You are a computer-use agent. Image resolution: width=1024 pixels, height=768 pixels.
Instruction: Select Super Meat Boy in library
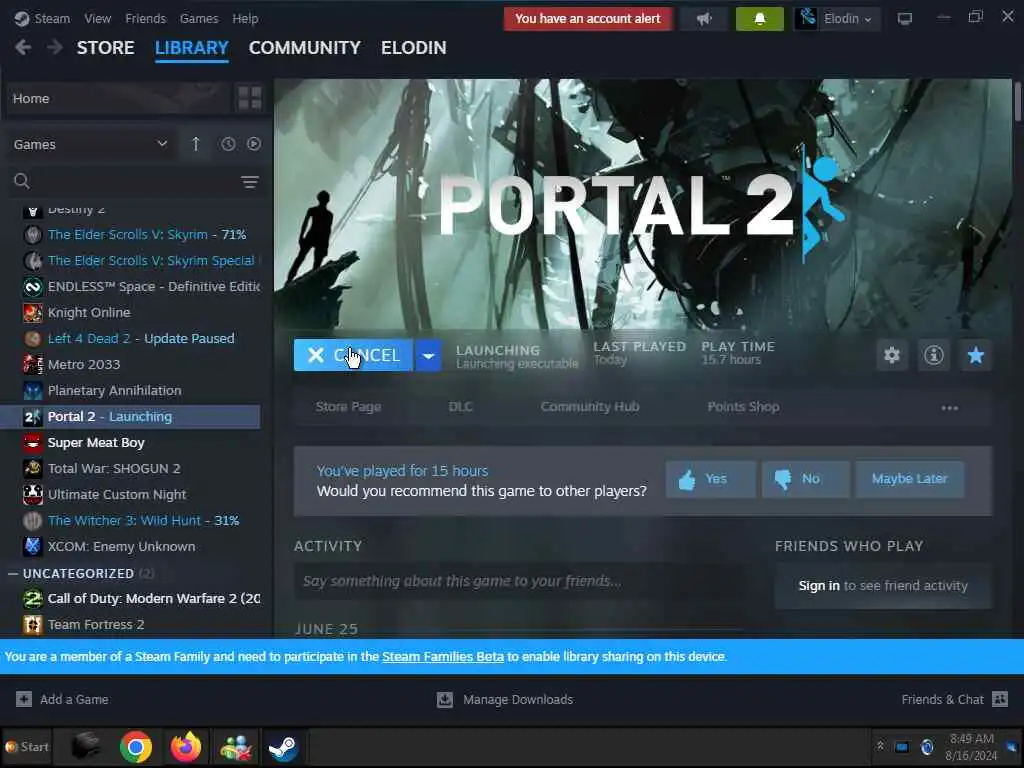click(96, 443)
